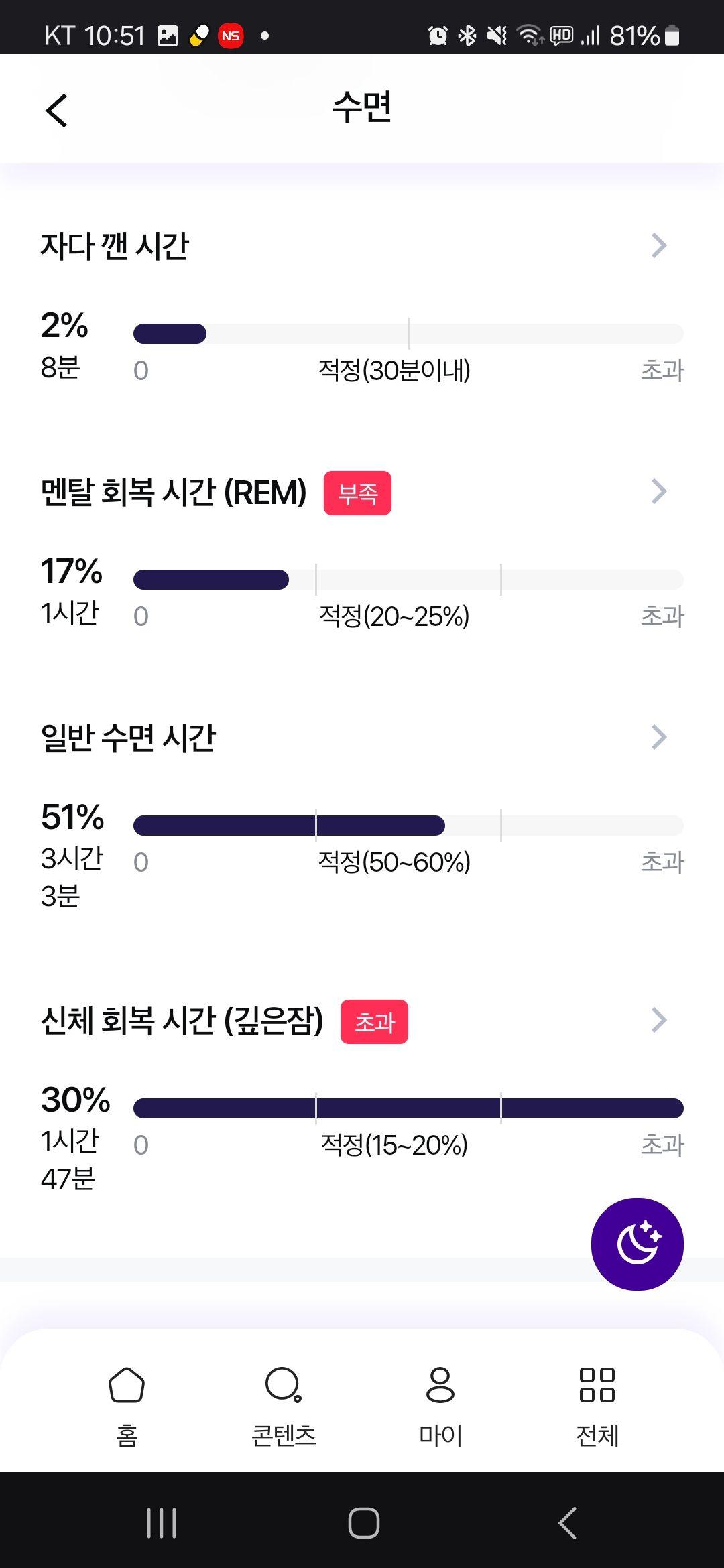The image size is (724, 1568).
Task: Tap the 홈 home icon
Action: [127, 1385]
